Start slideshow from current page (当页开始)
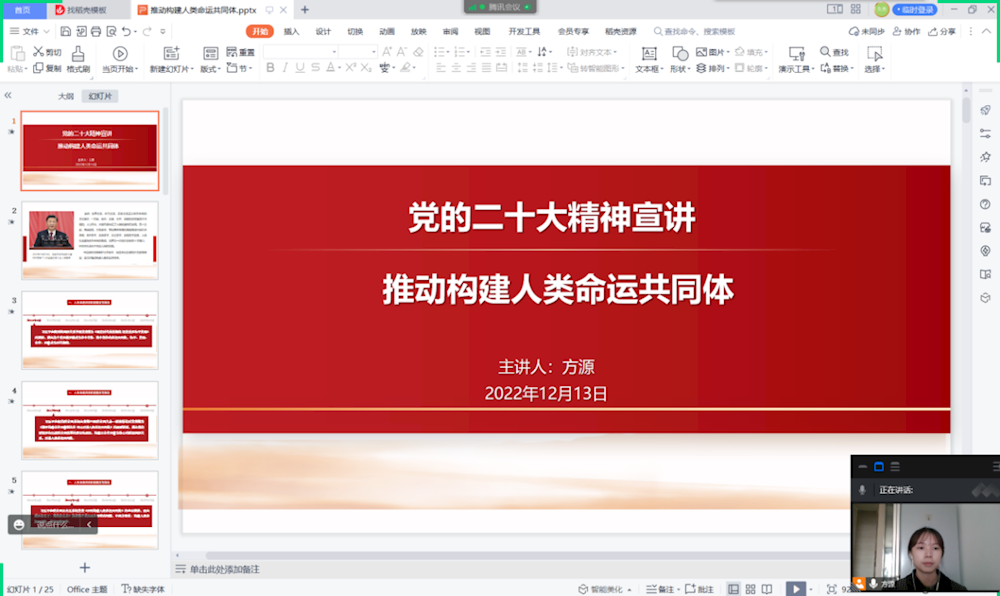 [119, 56]
